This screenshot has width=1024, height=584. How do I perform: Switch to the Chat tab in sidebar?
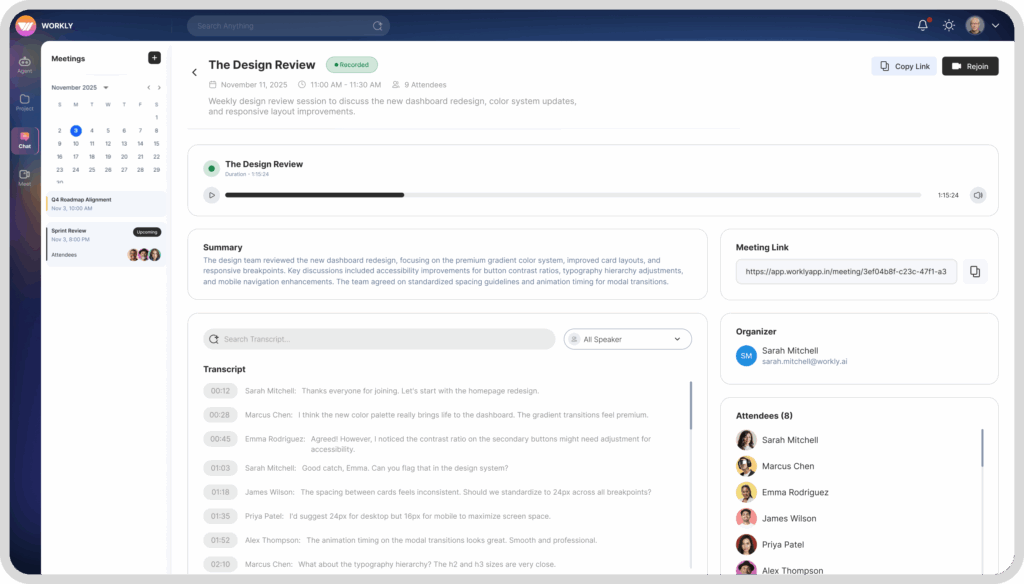[x=25, y=140]
